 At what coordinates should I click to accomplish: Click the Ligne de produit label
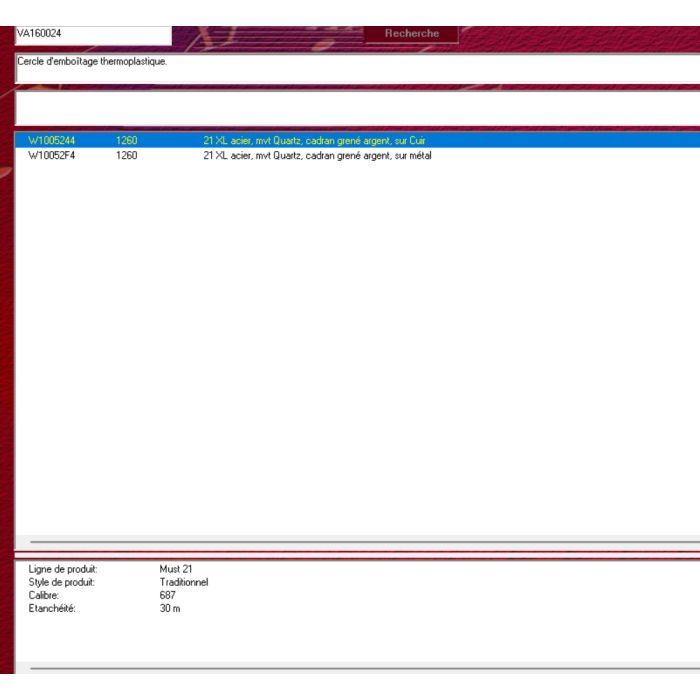pos(63,569)
